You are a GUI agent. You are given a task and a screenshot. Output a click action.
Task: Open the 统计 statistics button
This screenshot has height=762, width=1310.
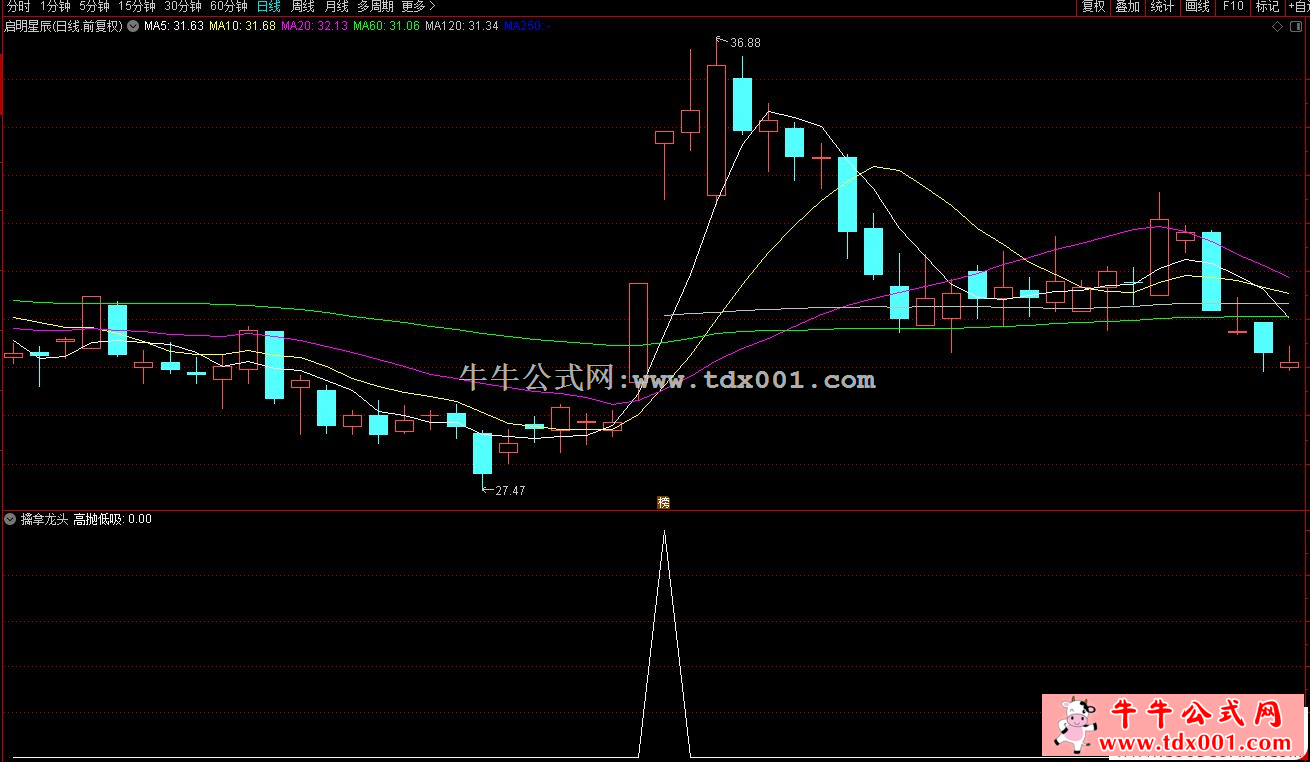(x=1162, y=6)
